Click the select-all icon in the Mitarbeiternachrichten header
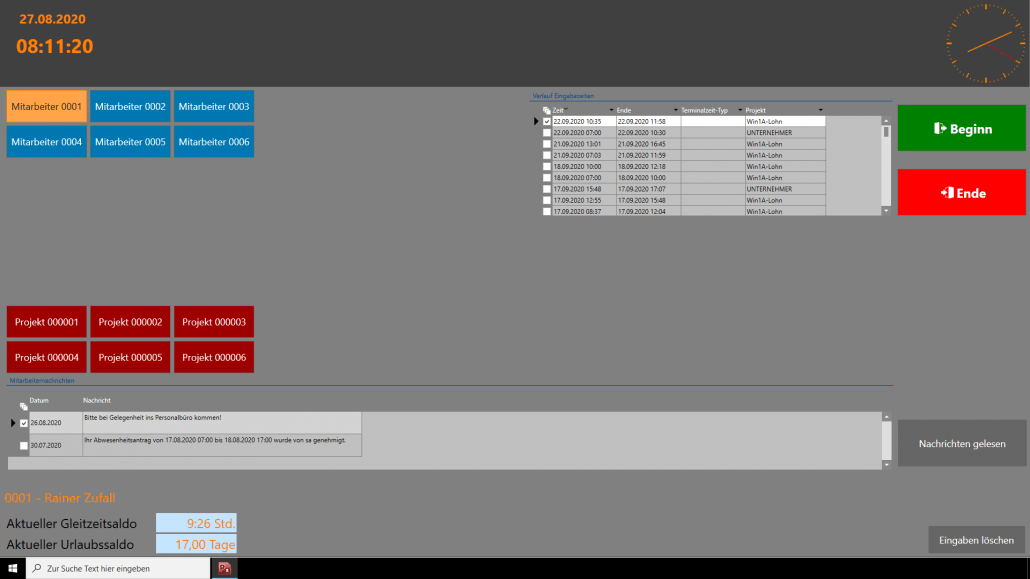This screenshot has width=1030, height=579. pyautogui.click(x=23, y=406)
